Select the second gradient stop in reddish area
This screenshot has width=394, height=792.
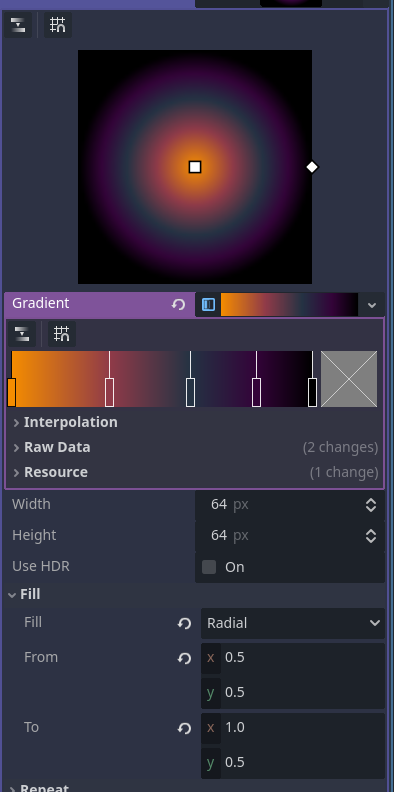109,392
